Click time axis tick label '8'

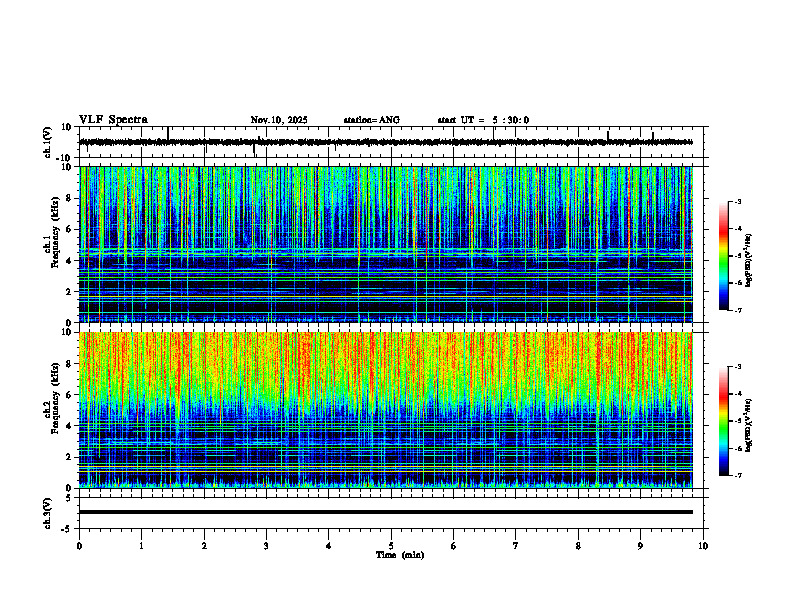coord(578,546)
